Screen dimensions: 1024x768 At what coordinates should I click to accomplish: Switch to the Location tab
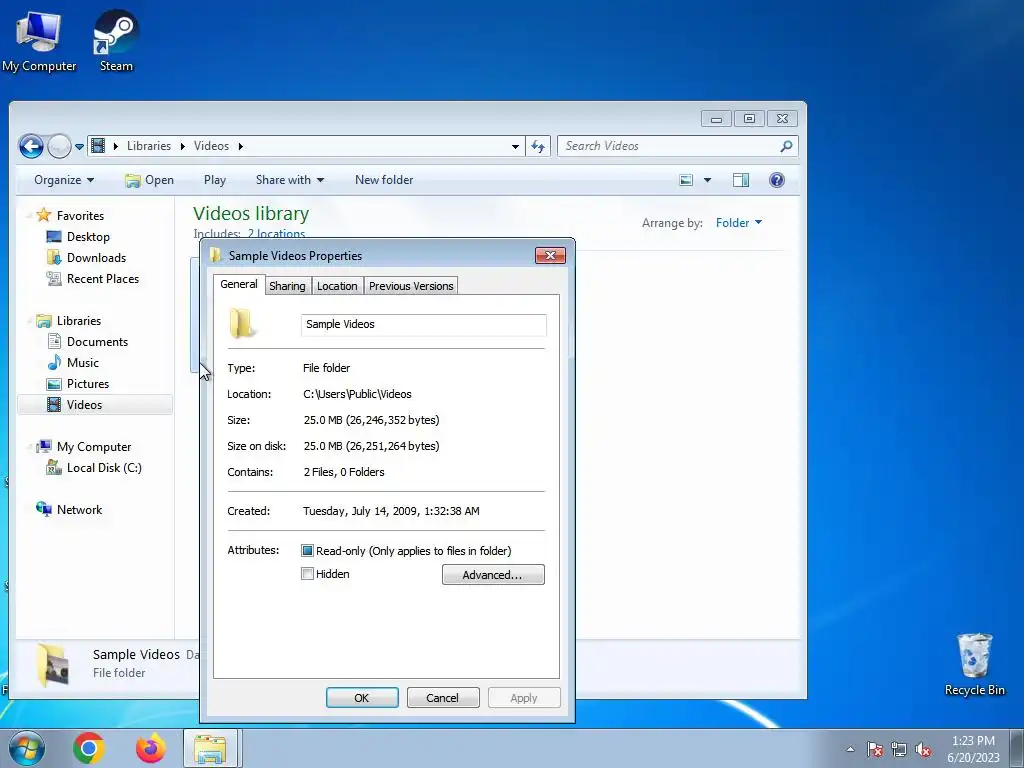[337, 286]
